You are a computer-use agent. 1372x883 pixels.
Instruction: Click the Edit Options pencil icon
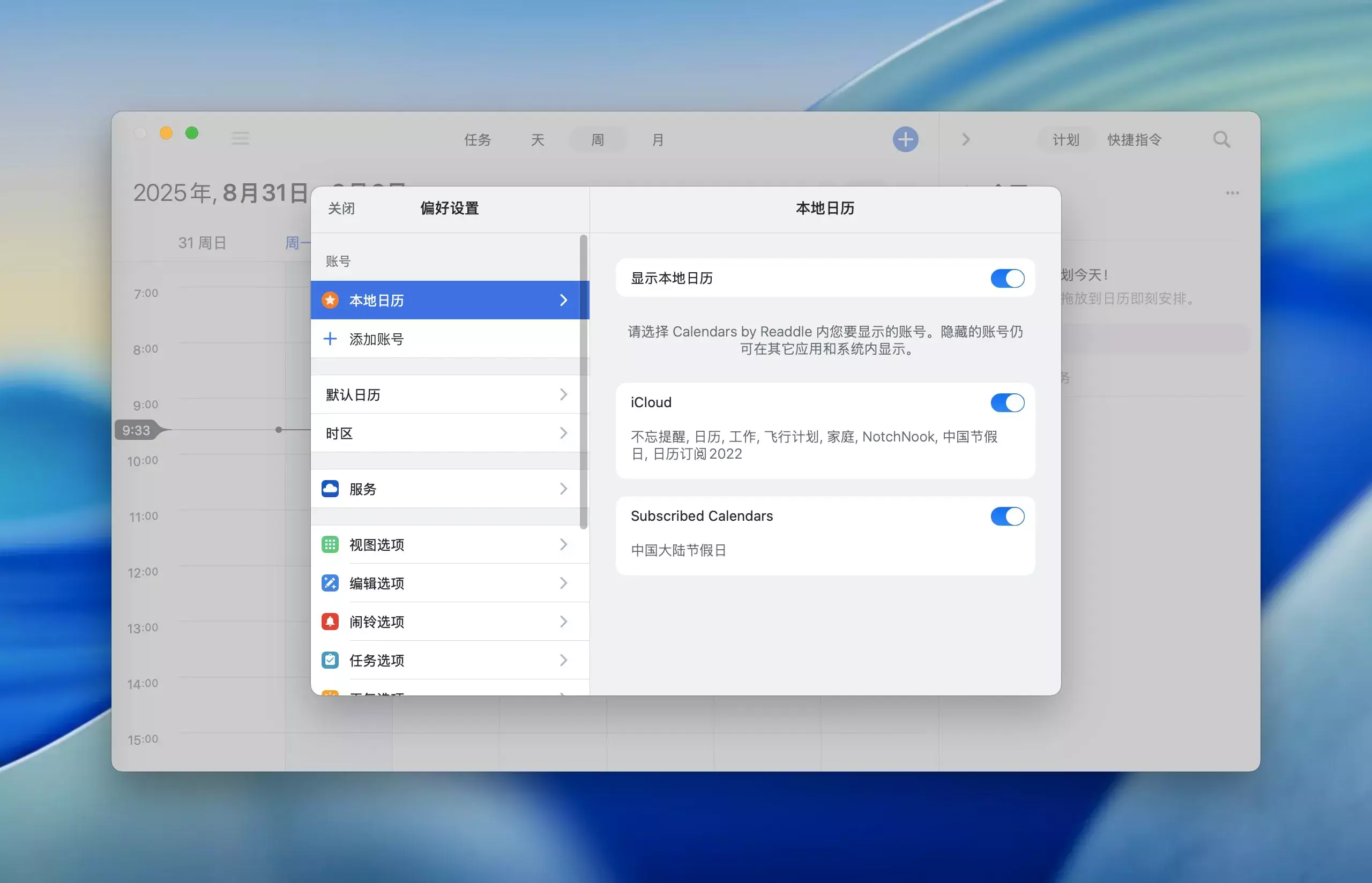click(x=330, y=583)
